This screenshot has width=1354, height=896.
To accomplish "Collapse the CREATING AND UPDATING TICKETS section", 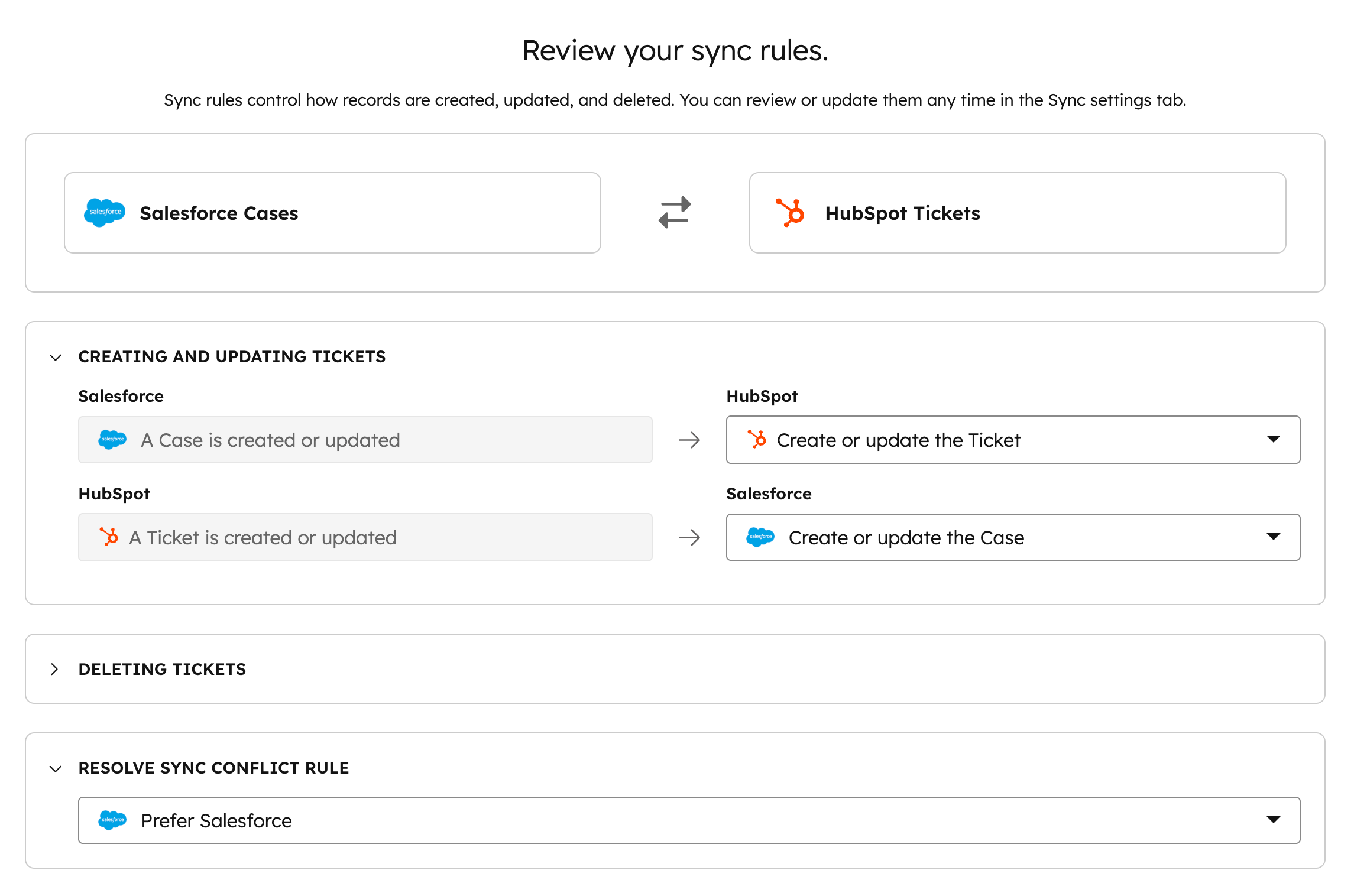I will (x=55, y=356).
